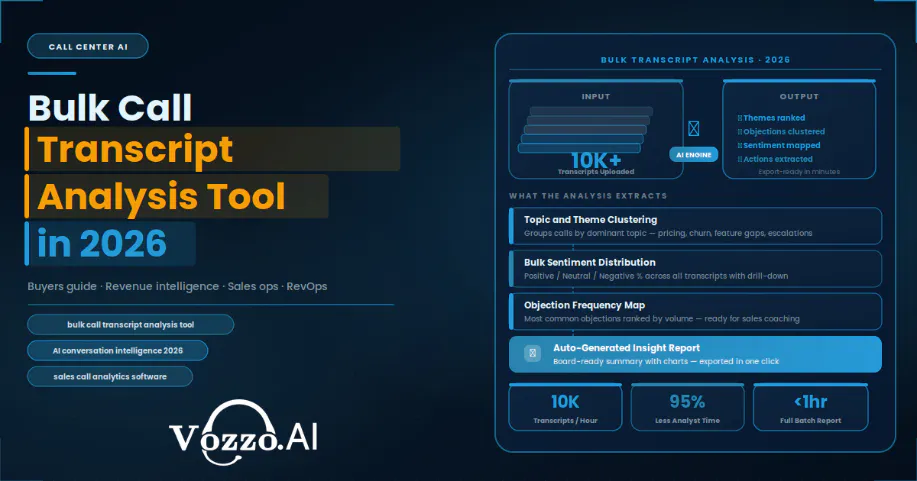The height and width of the screenshot is (481, 917).
Task: Click the 'Transcripts Uploaded' caption
Action: click(596, 172)
